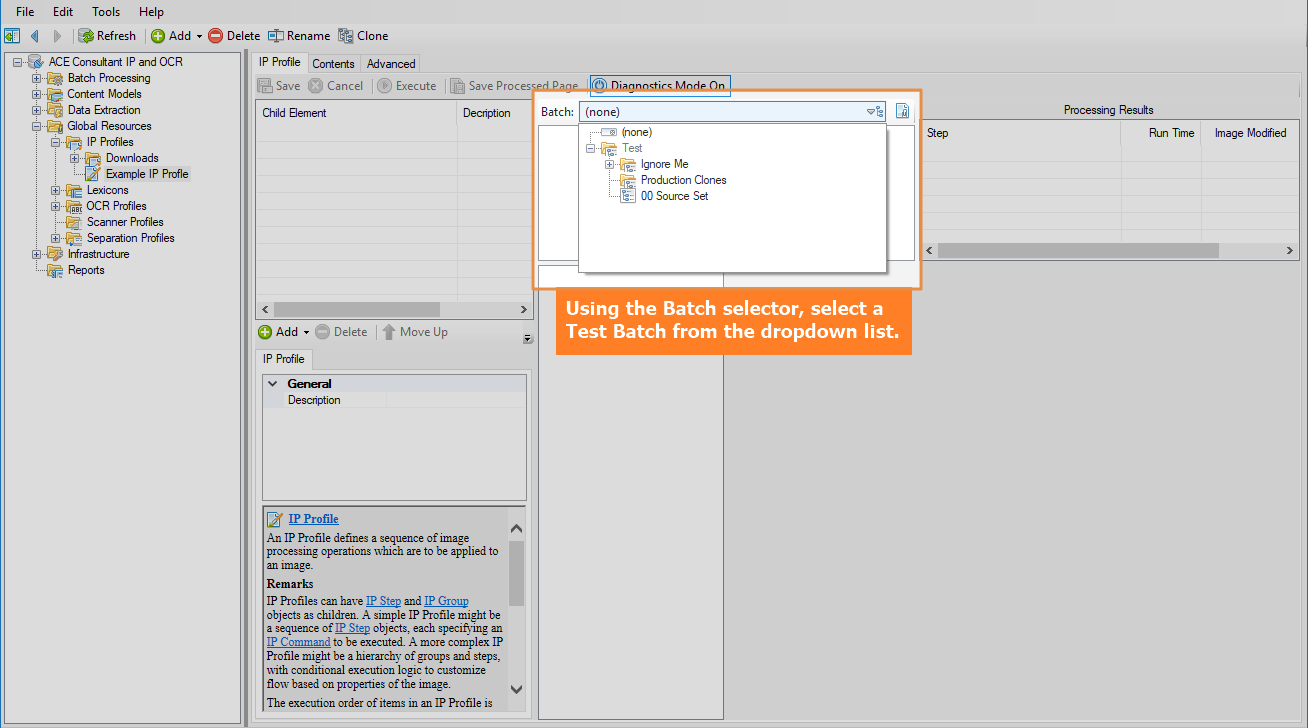Click the Clone toolbar icon
This screenshot has height=728, width=1308.
(x=346, y=36)
